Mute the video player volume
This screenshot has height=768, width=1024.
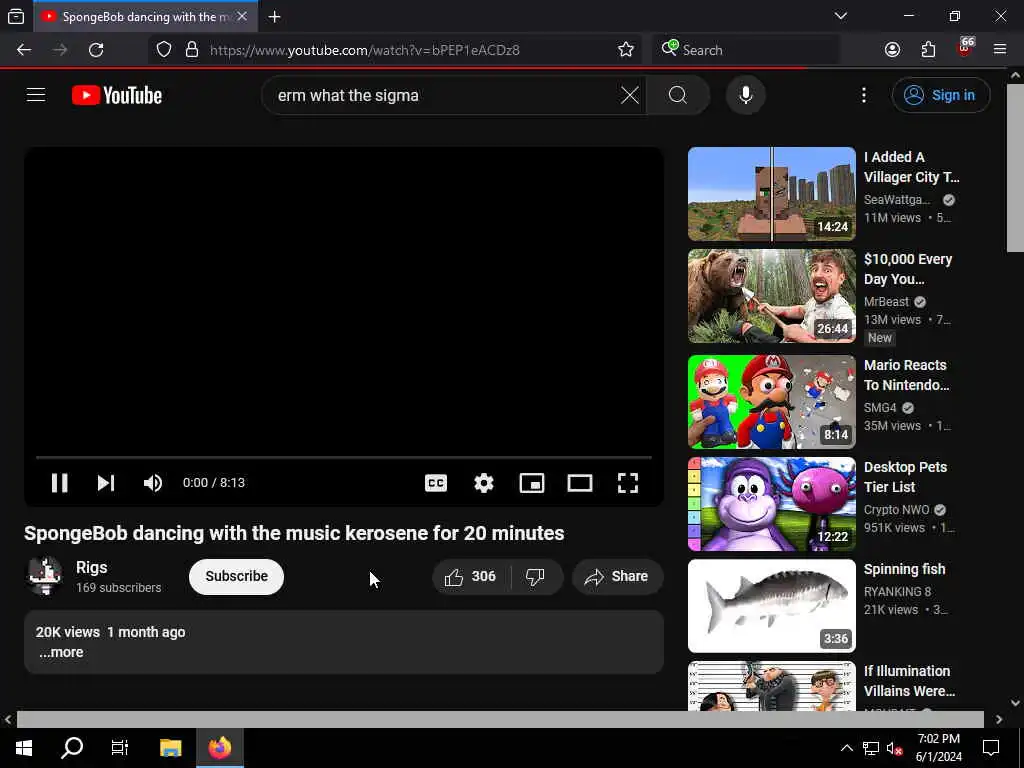point(153,483)
